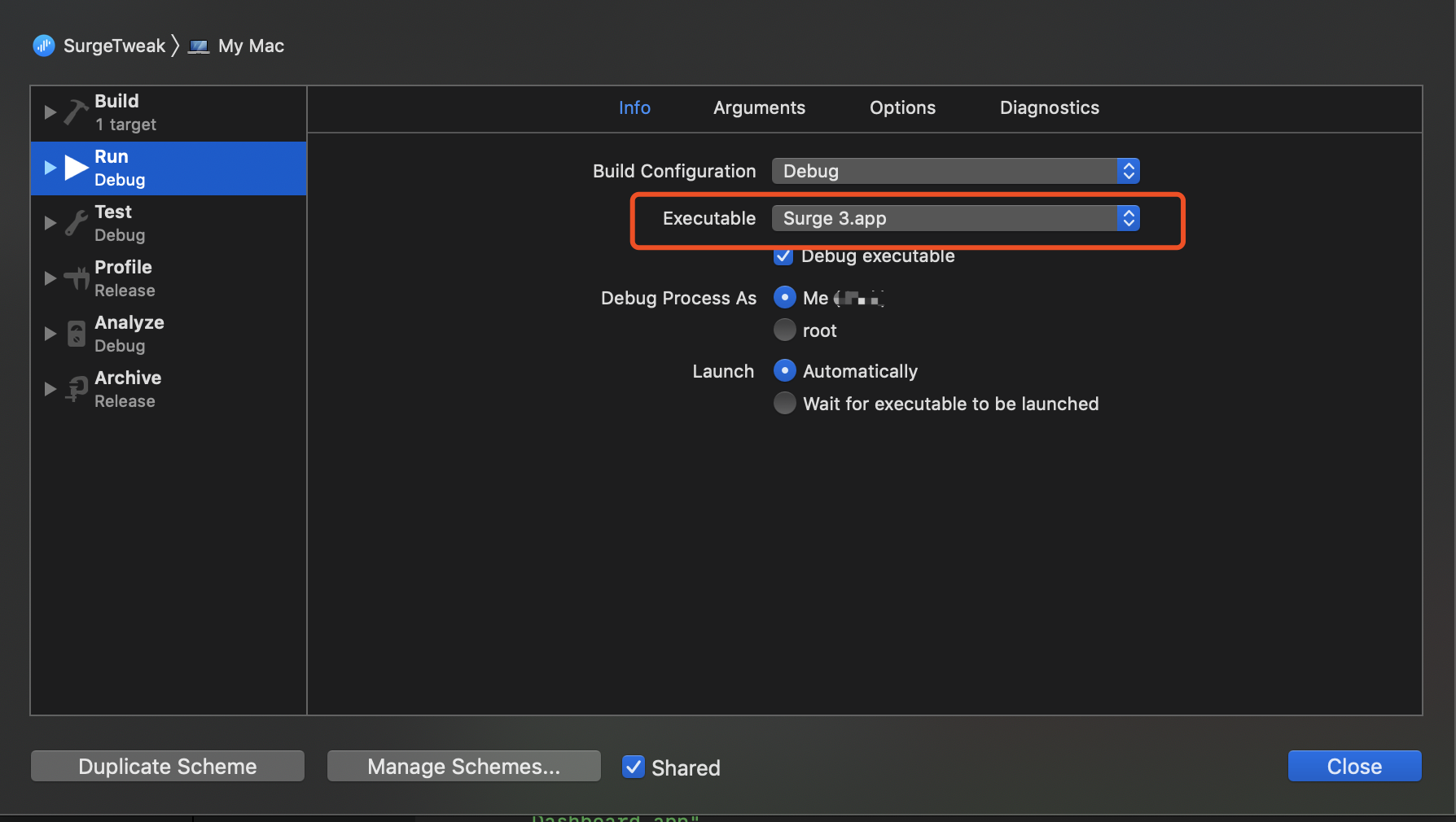Toggle the Debug executable checkbox

pyautogui.click(x=783, y=256)
